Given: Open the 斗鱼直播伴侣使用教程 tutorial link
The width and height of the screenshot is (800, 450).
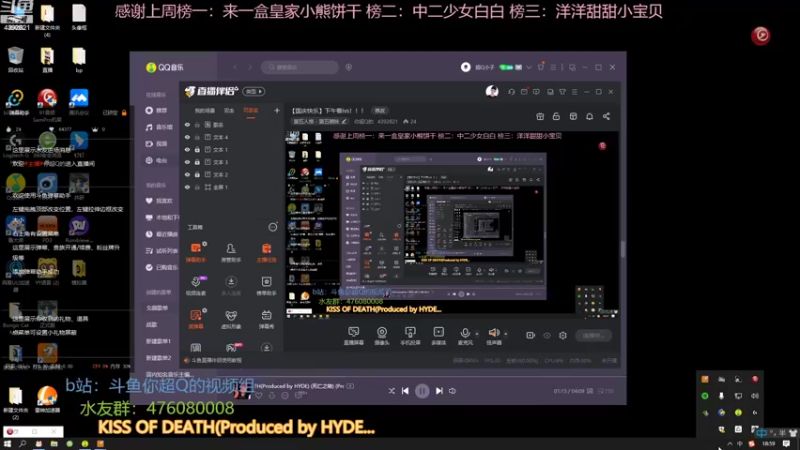Looking at the screenshot, I should (213, 360).
